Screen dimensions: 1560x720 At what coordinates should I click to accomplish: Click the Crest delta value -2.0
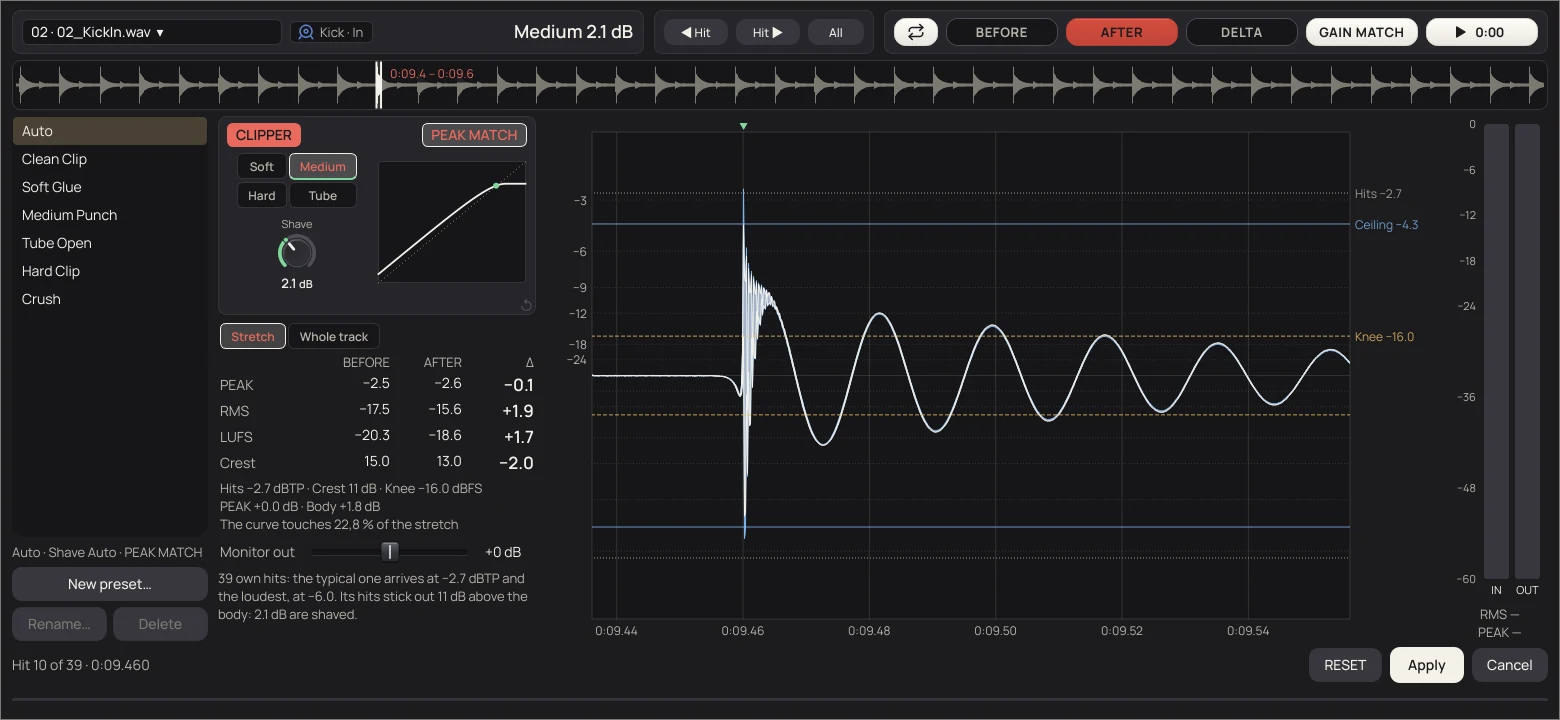516,463
